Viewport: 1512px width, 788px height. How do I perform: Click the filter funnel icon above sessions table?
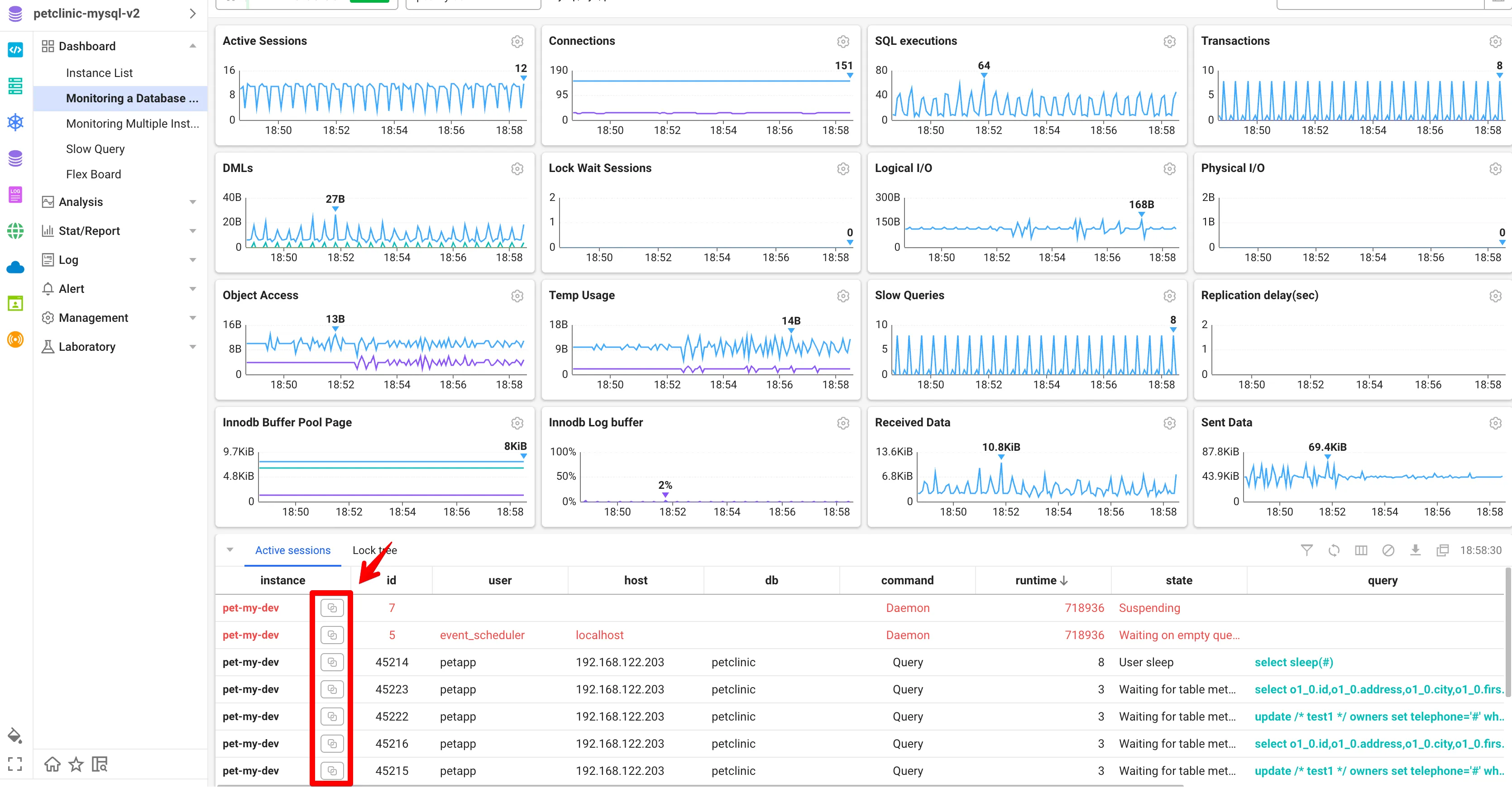click(x=1306, y=550)
